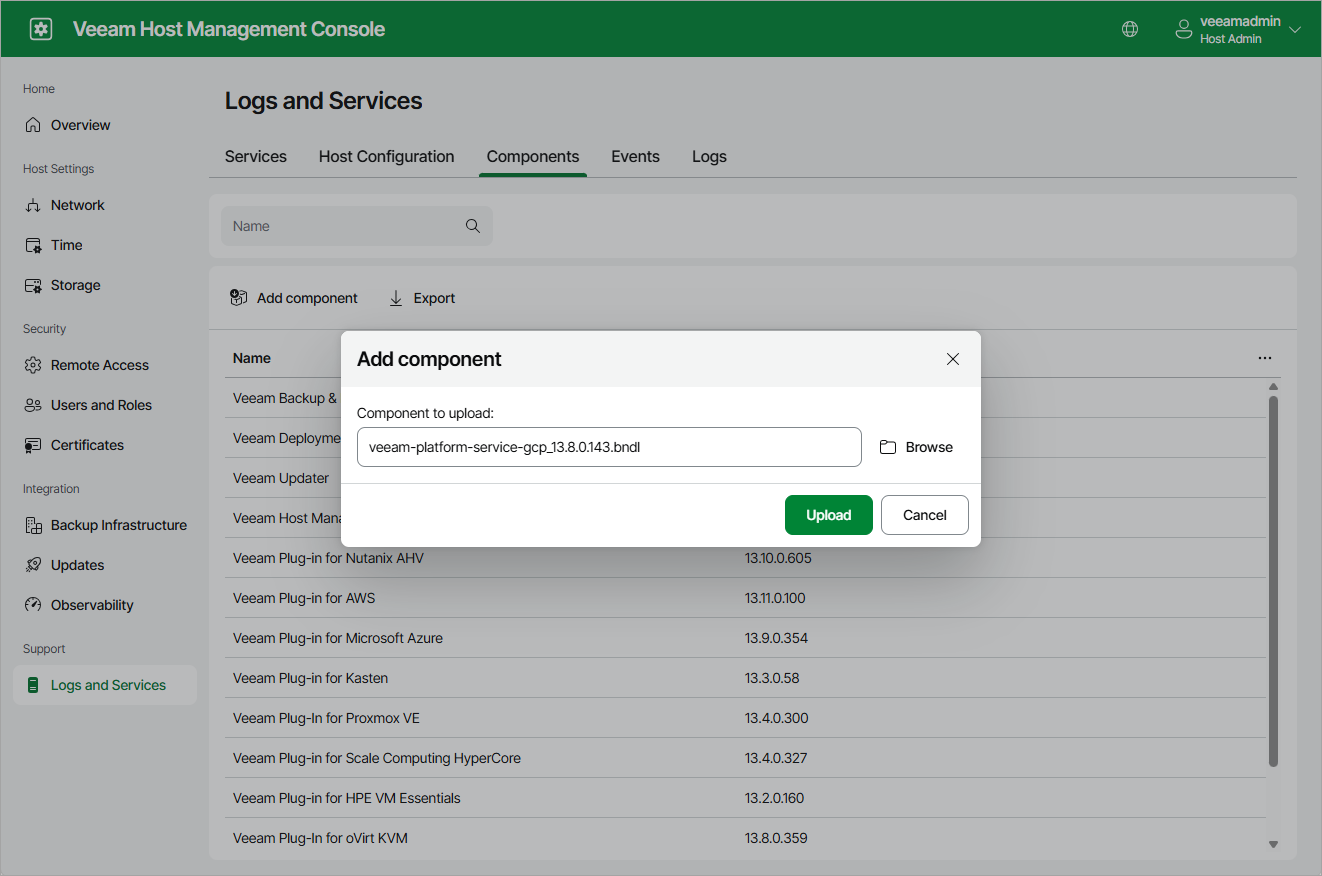Select the Veeam Plug-in for Kasten row
This screenshot has height=876, width=1322.
tap(745, 678)
